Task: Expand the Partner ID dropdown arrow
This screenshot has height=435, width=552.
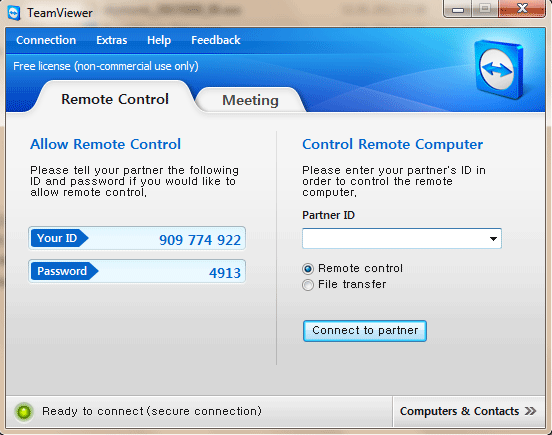Action: (493, 239)
